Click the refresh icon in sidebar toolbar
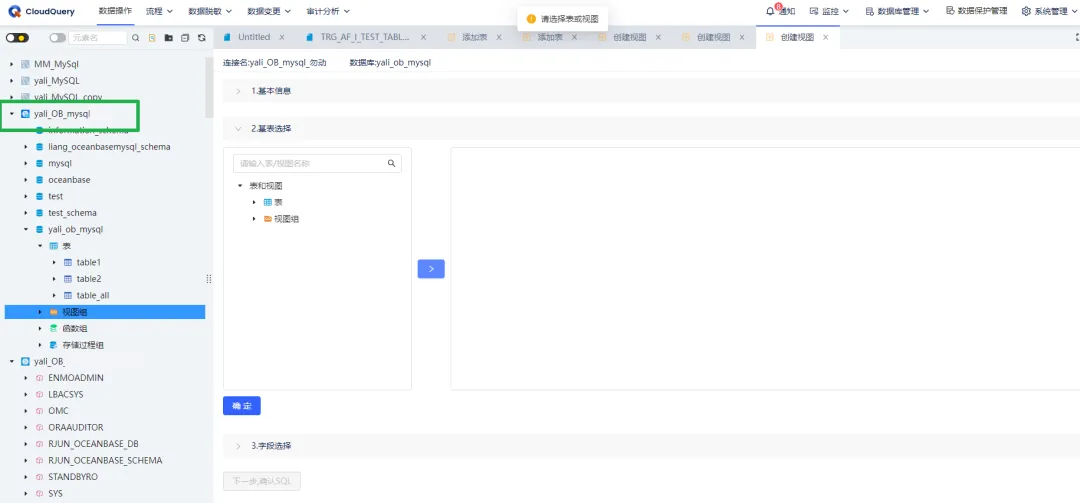 click(202, 38)
